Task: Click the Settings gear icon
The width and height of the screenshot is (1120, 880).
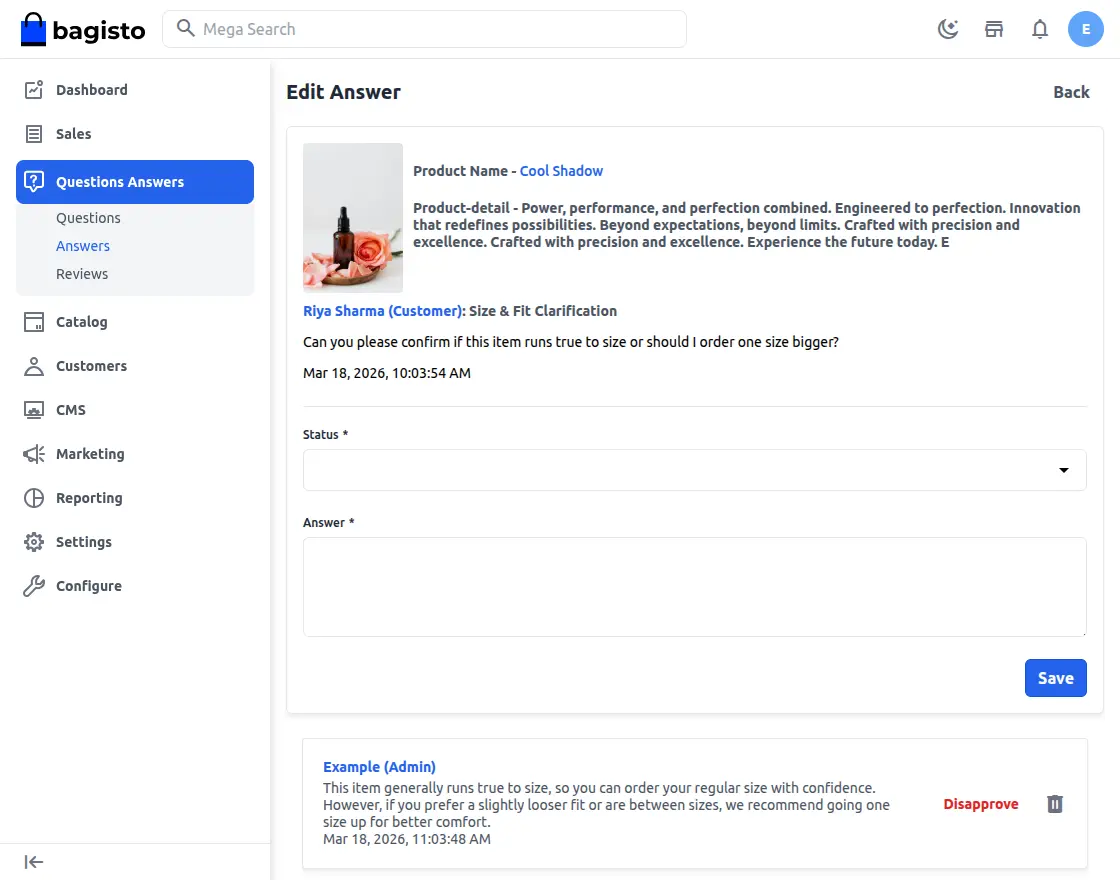Action: (34, 542)
